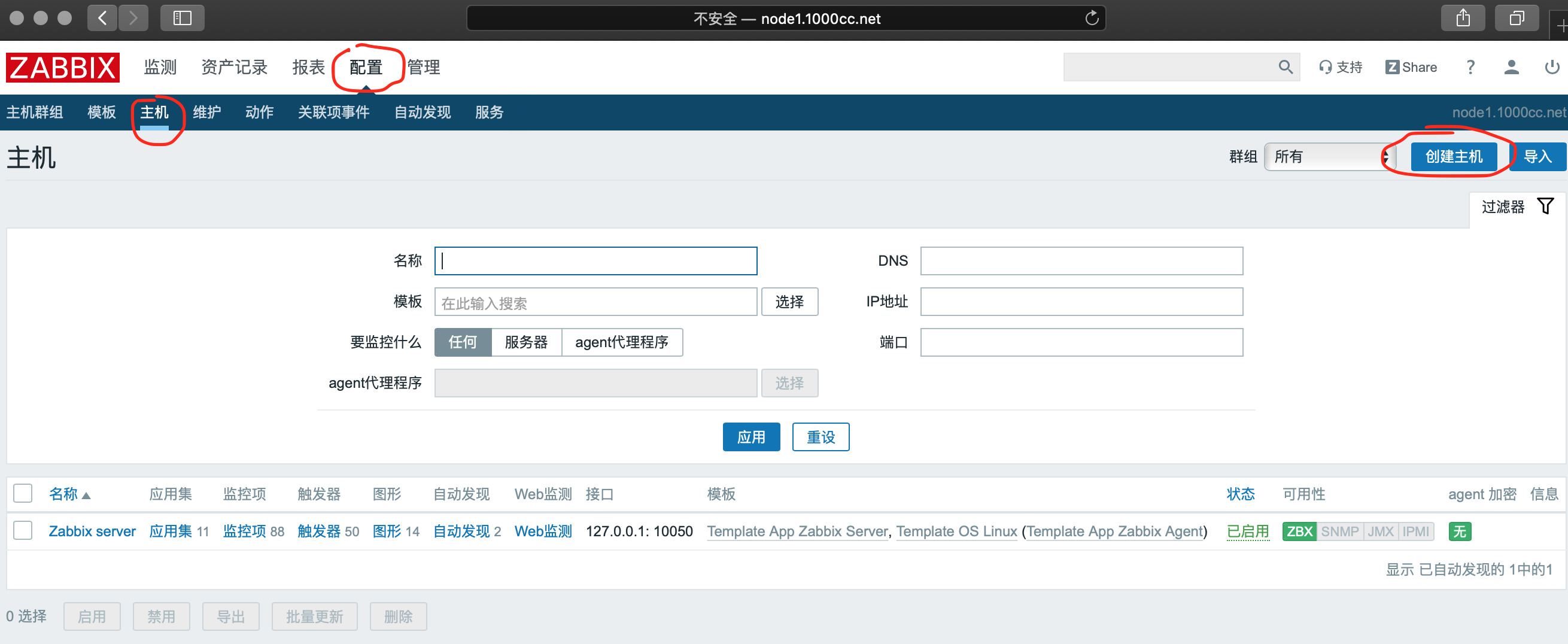The height and width of the screenshot is (644, 1568).
Task: Sort hosts by 名称 column header
Action: (63, 494)
